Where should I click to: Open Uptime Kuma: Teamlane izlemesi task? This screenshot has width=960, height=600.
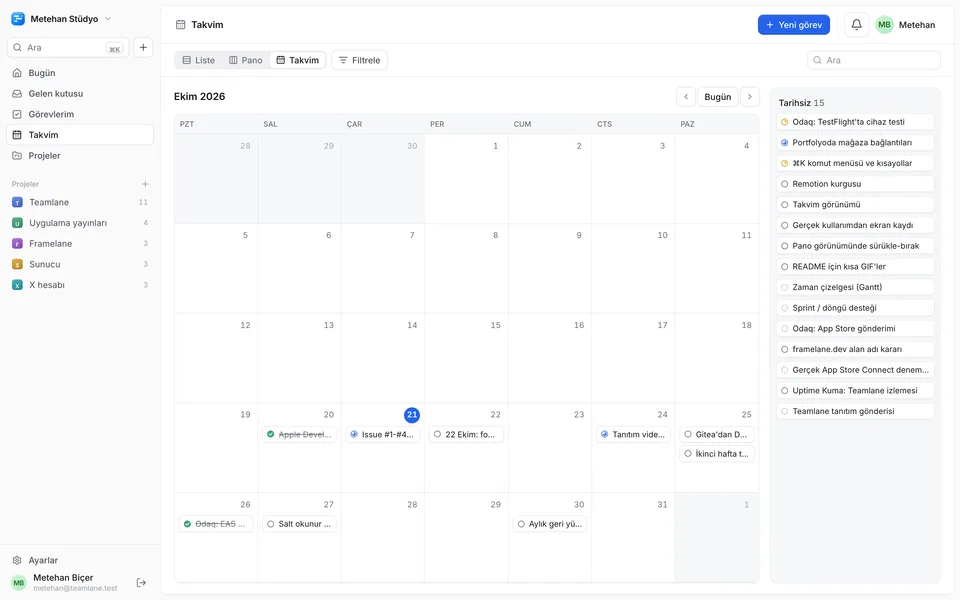[x=855, y=391]
